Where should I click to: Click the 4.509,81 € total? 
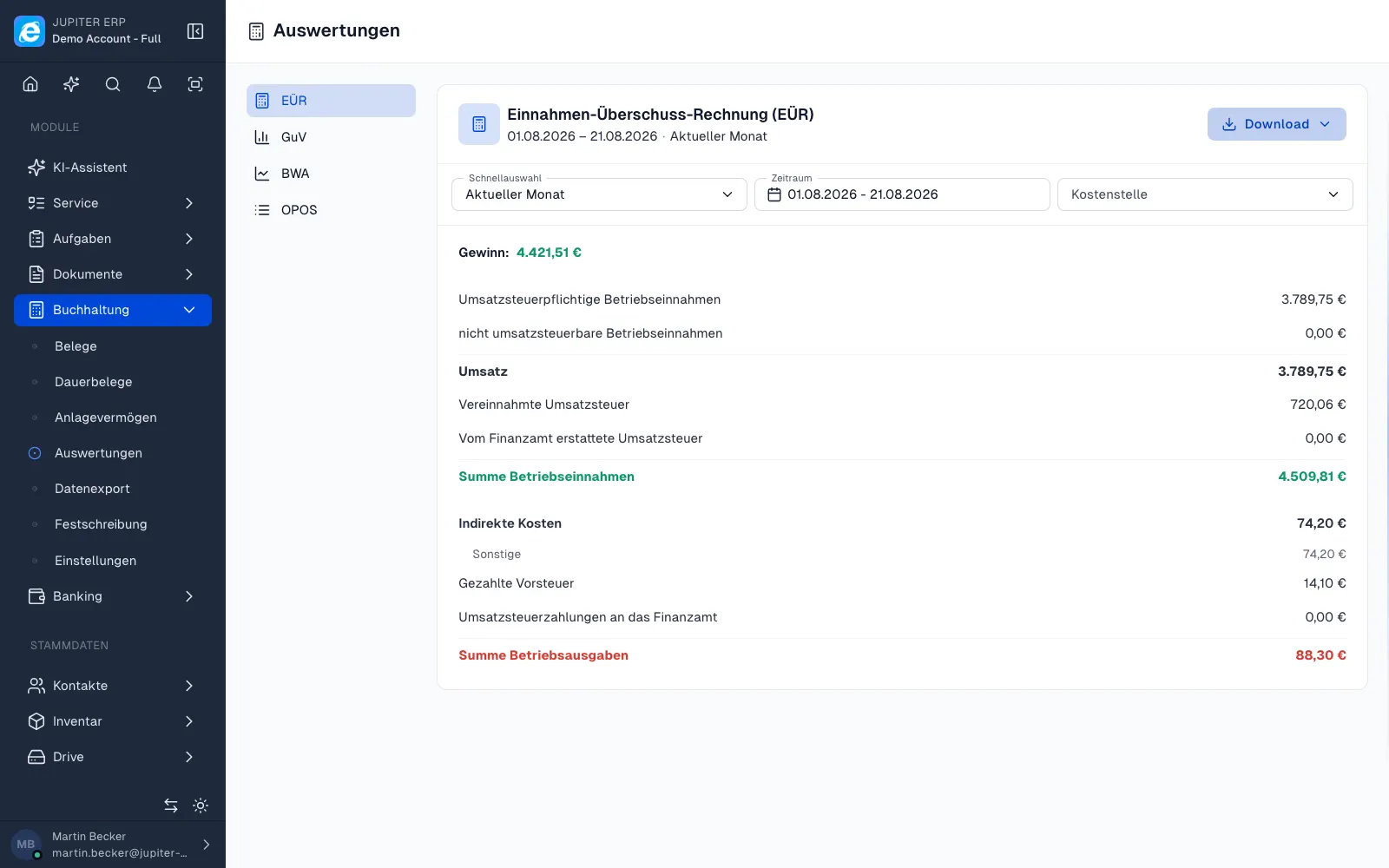click(1312, 477)
